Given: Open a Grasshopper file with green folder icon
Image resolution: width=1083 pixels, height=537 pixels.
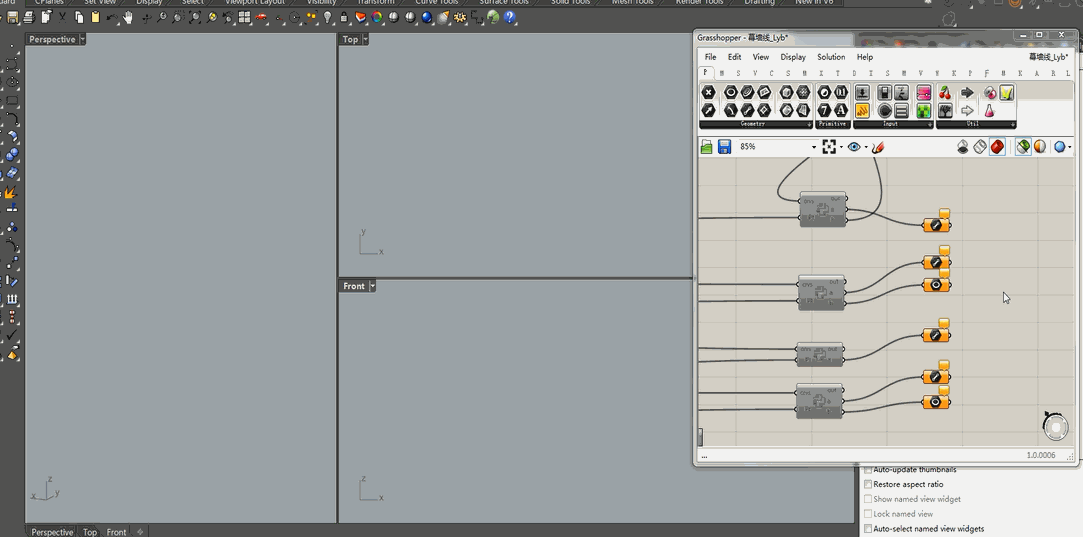Looking at the screenshot, I should click(x=707, y=147).
